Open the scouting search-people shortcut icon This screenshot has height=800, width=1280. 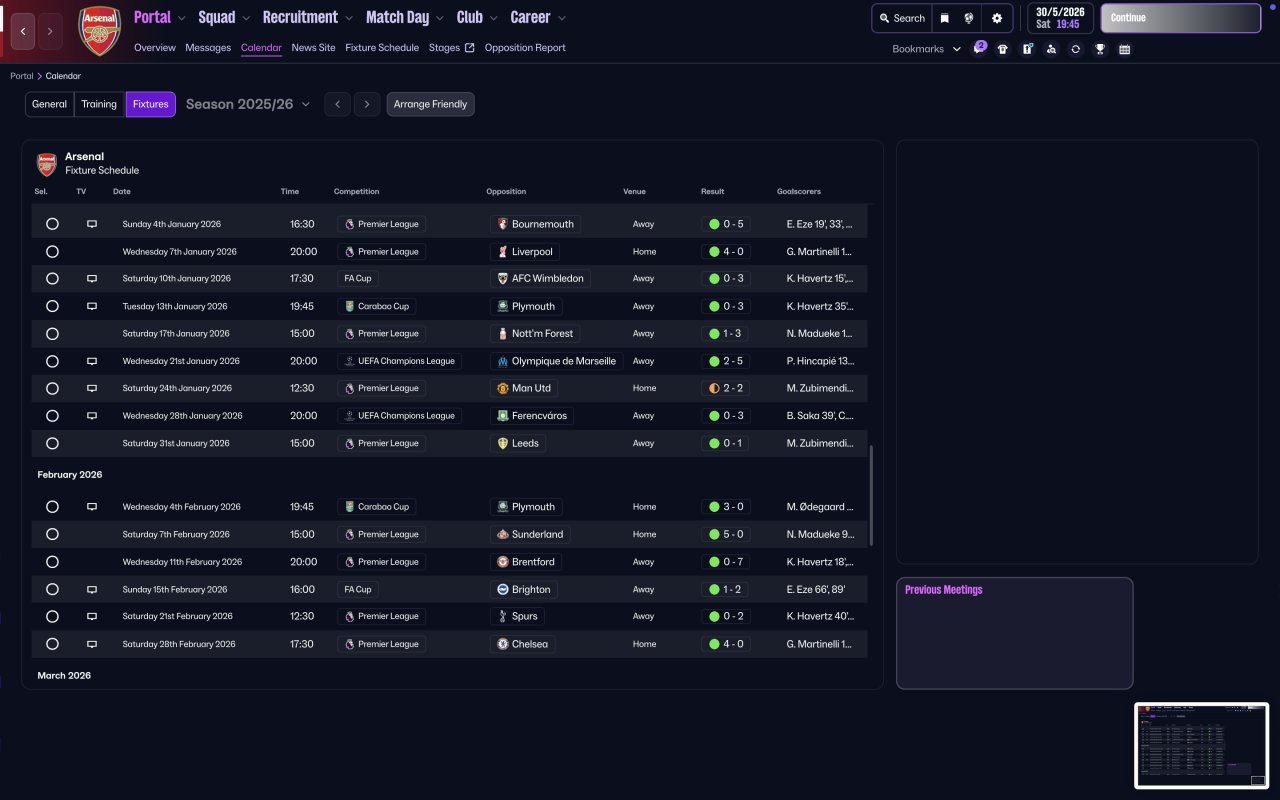coord(1051,49)
